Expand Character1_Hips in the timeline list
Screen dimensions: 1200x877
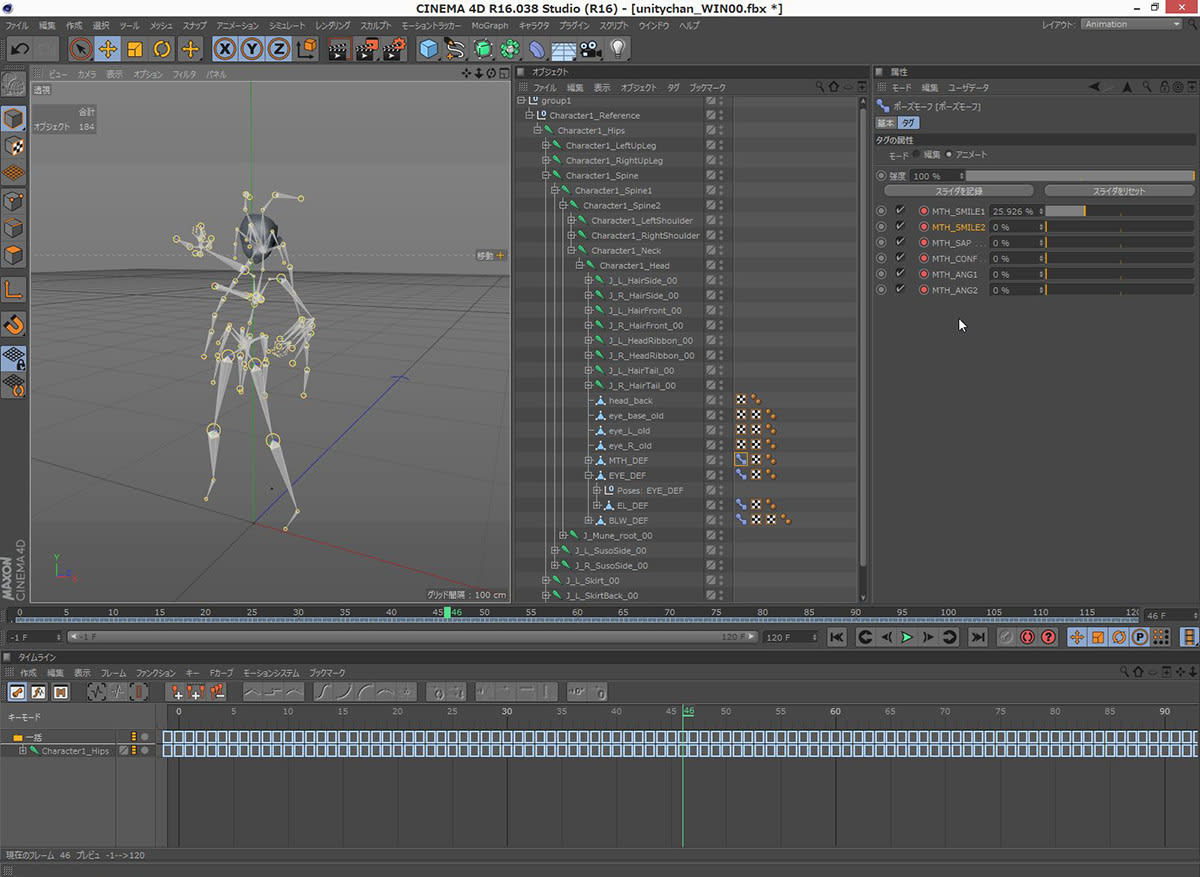(x=23, y=750)
